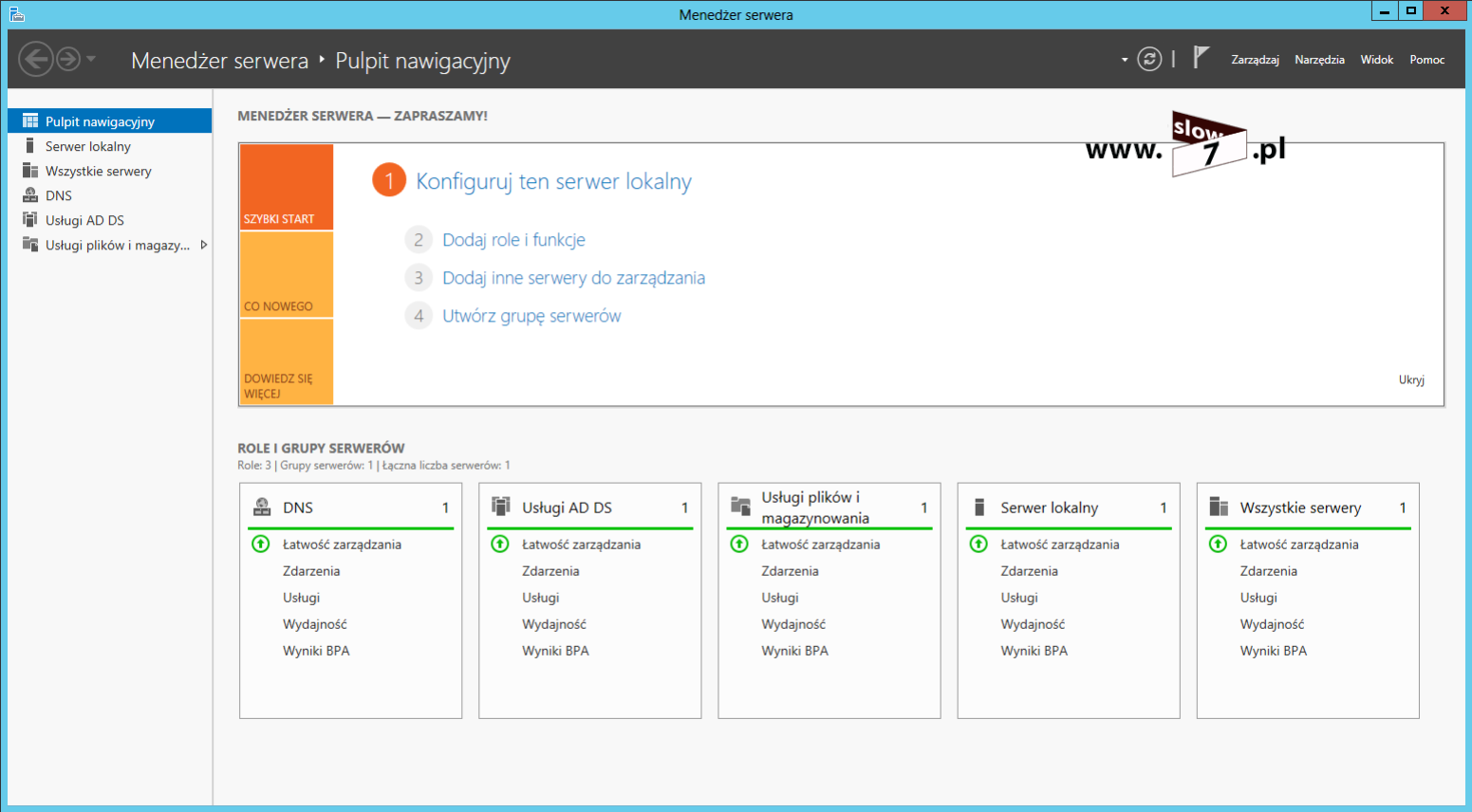
Task: Expand the Usługi plików sidebar arrow
Action: (x=203, y=245)
